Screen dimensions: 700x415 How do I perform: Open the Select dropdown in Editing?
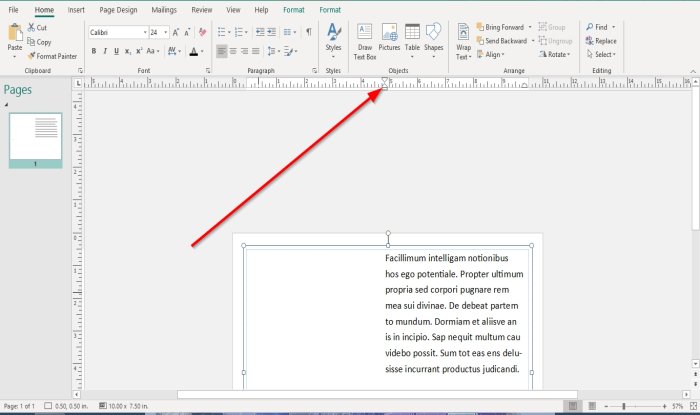coord(601,54)
